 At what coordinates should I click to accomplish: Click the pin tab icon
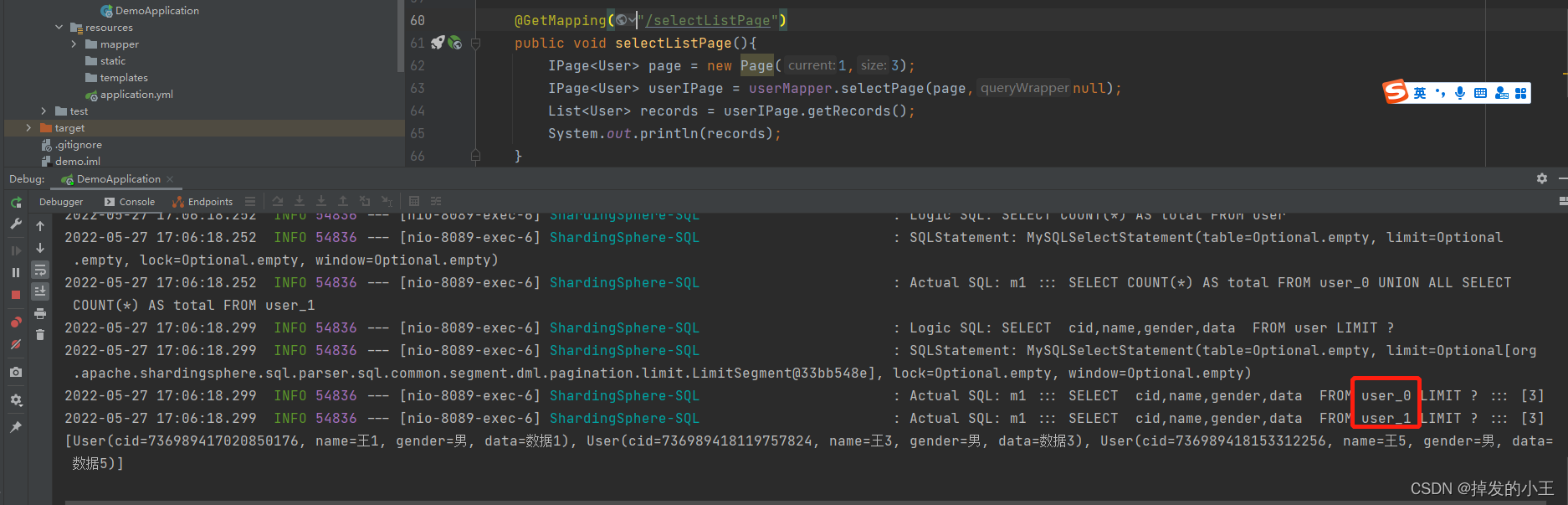(16, 427)
